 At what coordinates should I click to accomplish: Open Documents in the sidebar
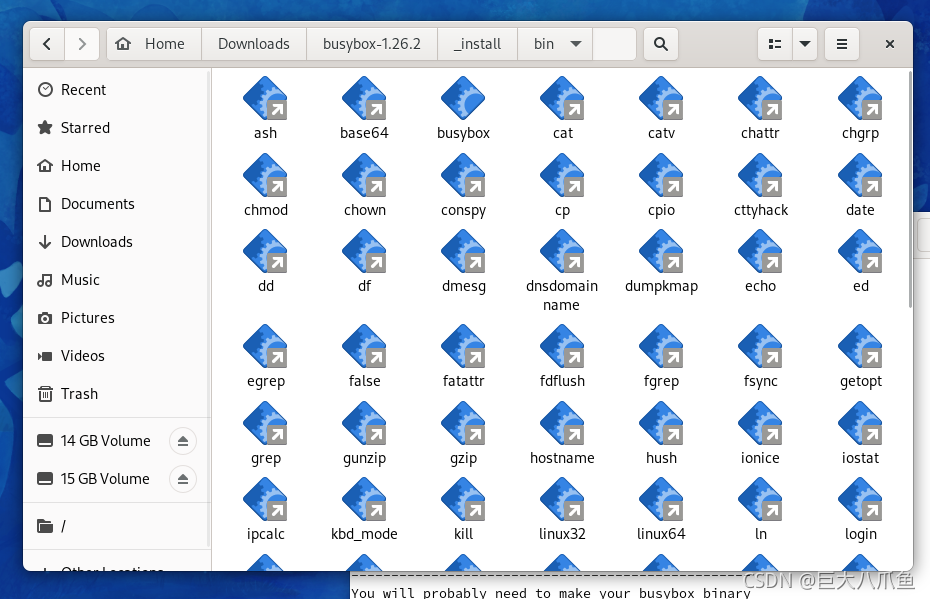click(x=117, y=203)
